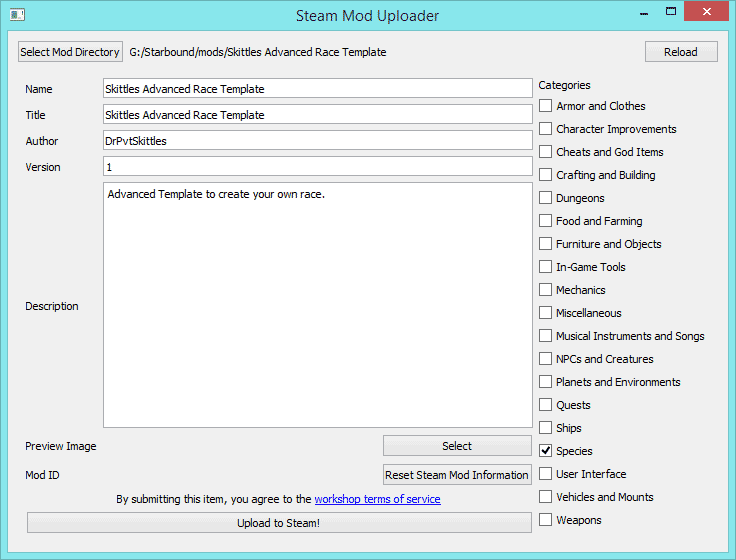Click the Steam Mod Uploader window icon
The width and height of the screenshot is (736, 560).
(x=17, y=15)
